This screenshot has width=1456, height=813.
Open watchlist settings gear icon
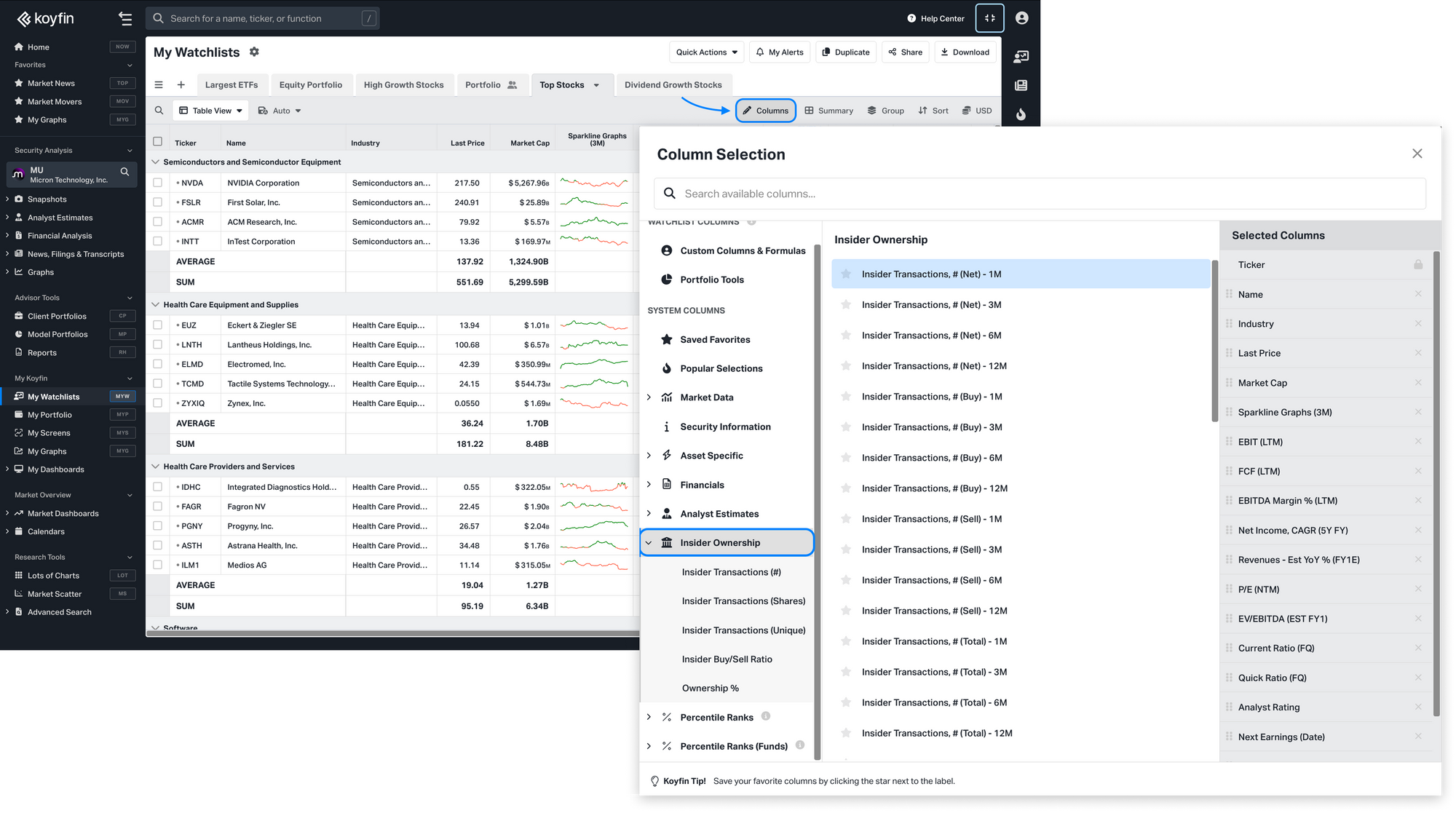[x=254, y=52]
